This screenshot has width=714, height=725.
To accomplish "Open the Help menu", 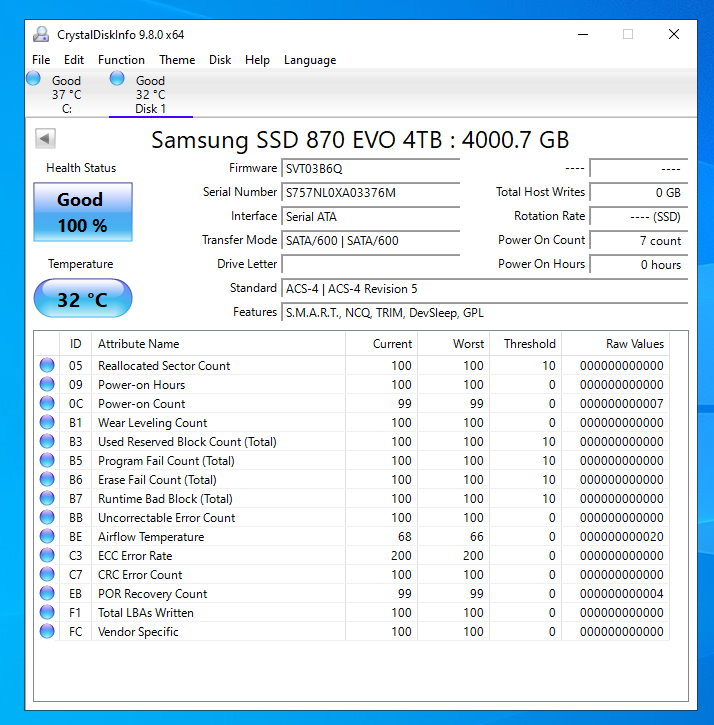I will point(257,60).
